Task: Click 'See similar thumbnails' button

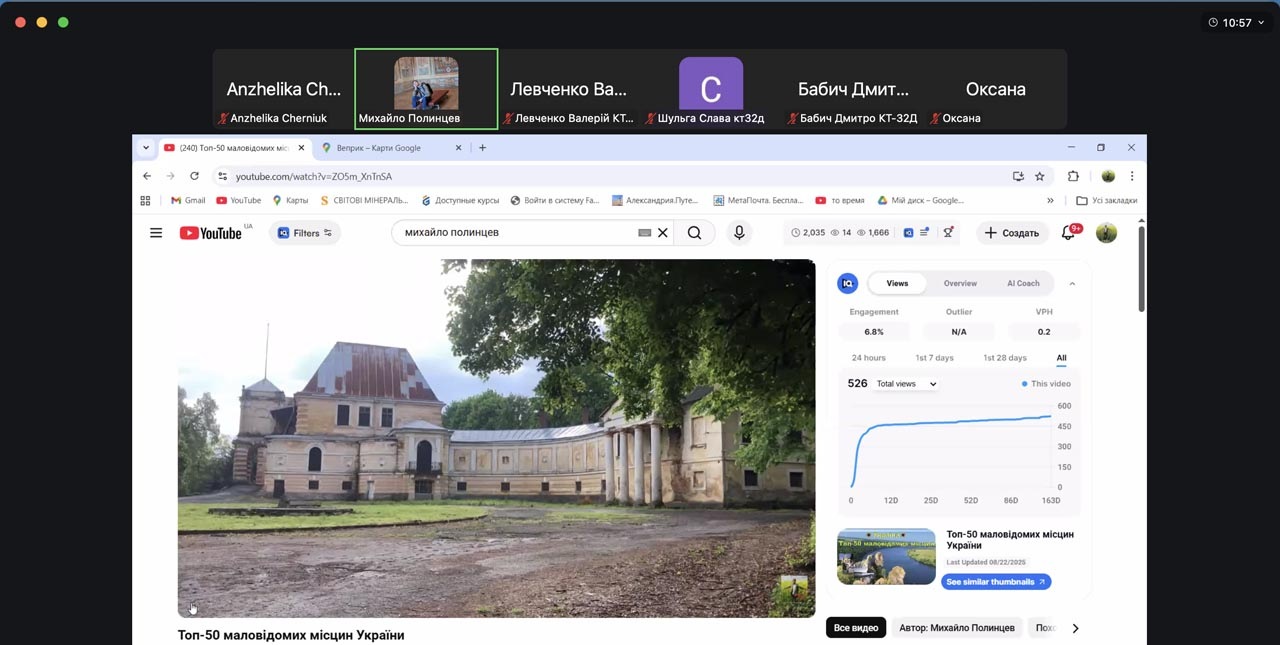Action: click(995, 582)
